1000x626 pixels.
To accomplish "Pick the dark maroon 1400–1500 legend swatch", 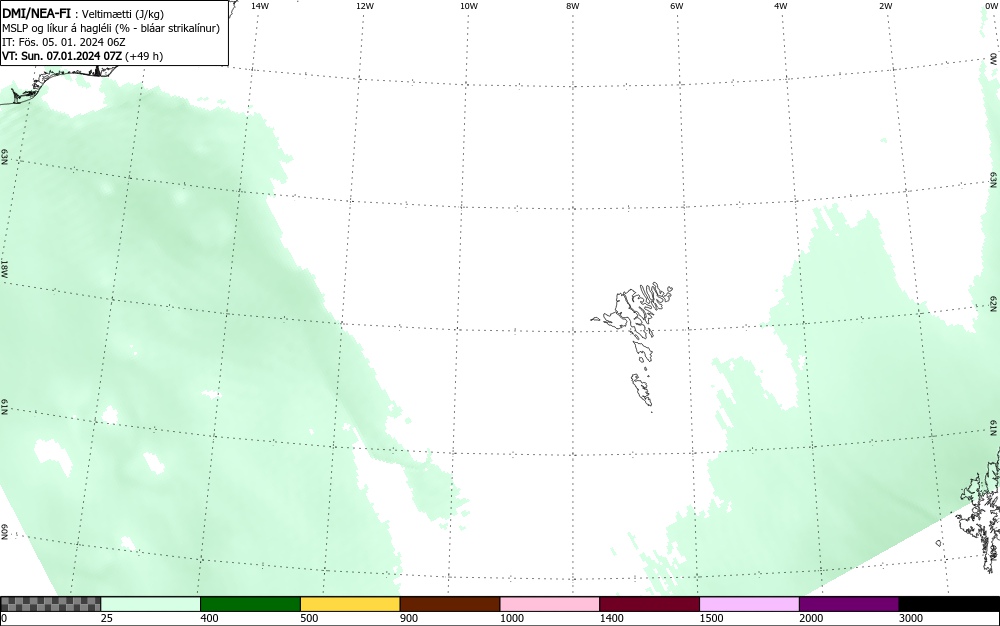I will pyautogui.click(x=649, y=604).
